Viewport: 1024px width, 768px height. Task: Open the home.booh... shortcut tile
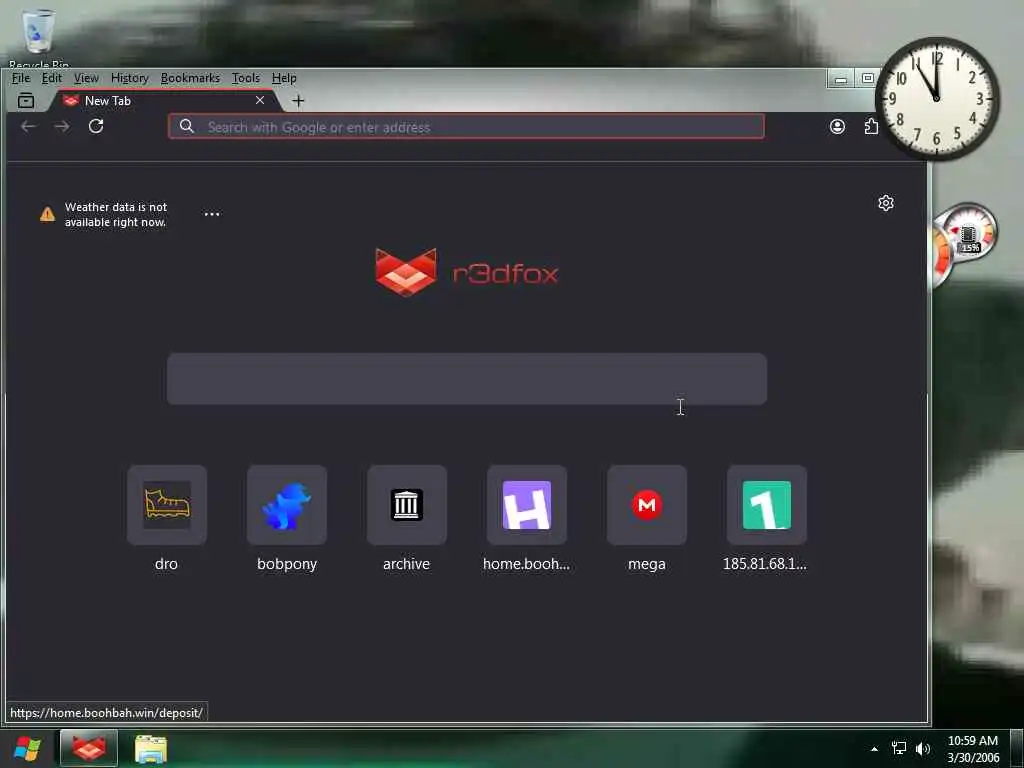pyautogui.click(x=527, y=505)
